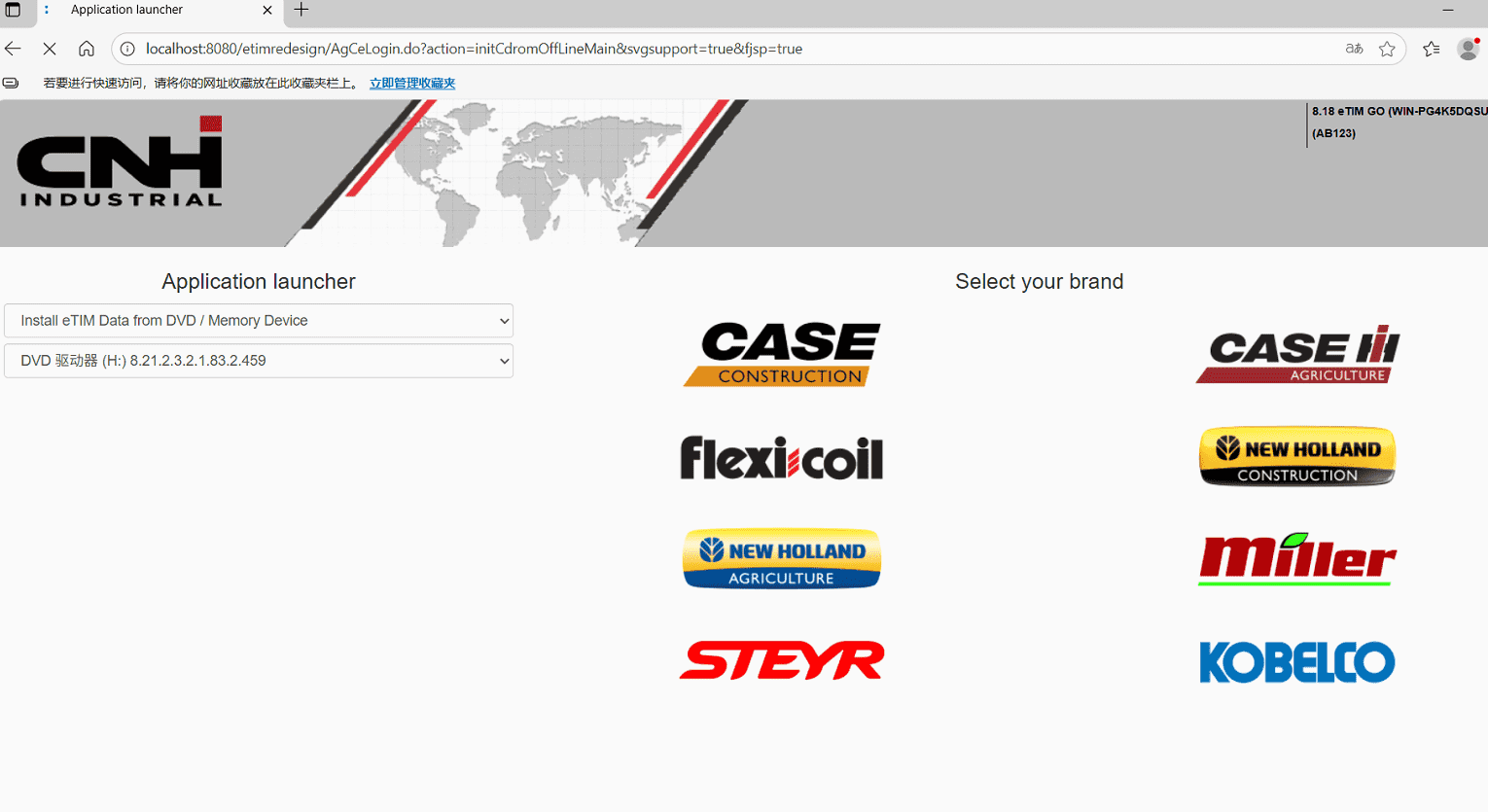Minimize the browser window
Screen dimensions: 1488x812
tap(1448, 10)
